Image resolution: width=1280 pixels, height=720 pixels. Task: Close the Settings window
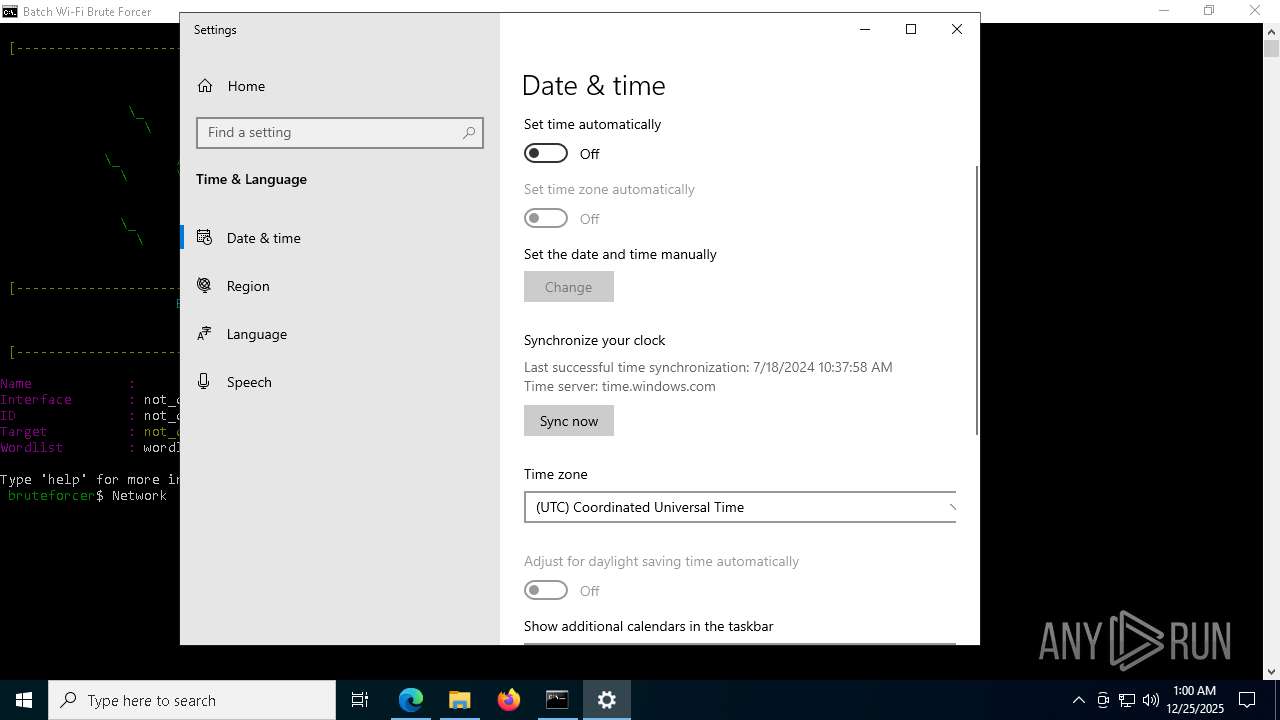(x=957, y=29)
